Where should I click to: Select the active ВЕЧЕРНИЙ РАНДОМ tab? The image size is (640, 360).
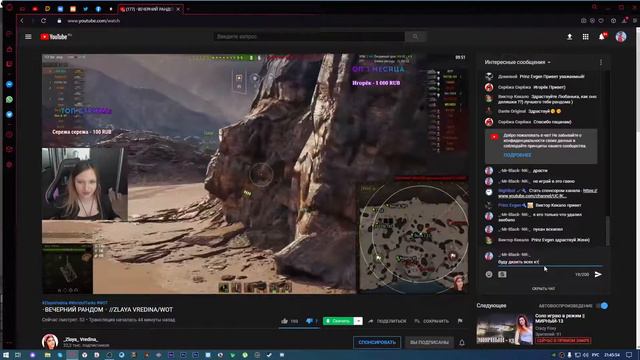tap(150, 9)
